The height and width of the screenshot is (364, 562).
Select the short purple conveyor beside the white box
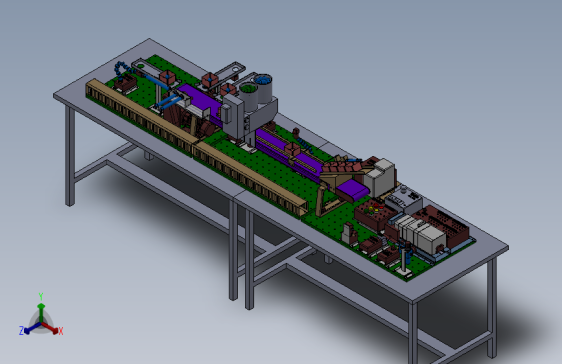(353, 191)
